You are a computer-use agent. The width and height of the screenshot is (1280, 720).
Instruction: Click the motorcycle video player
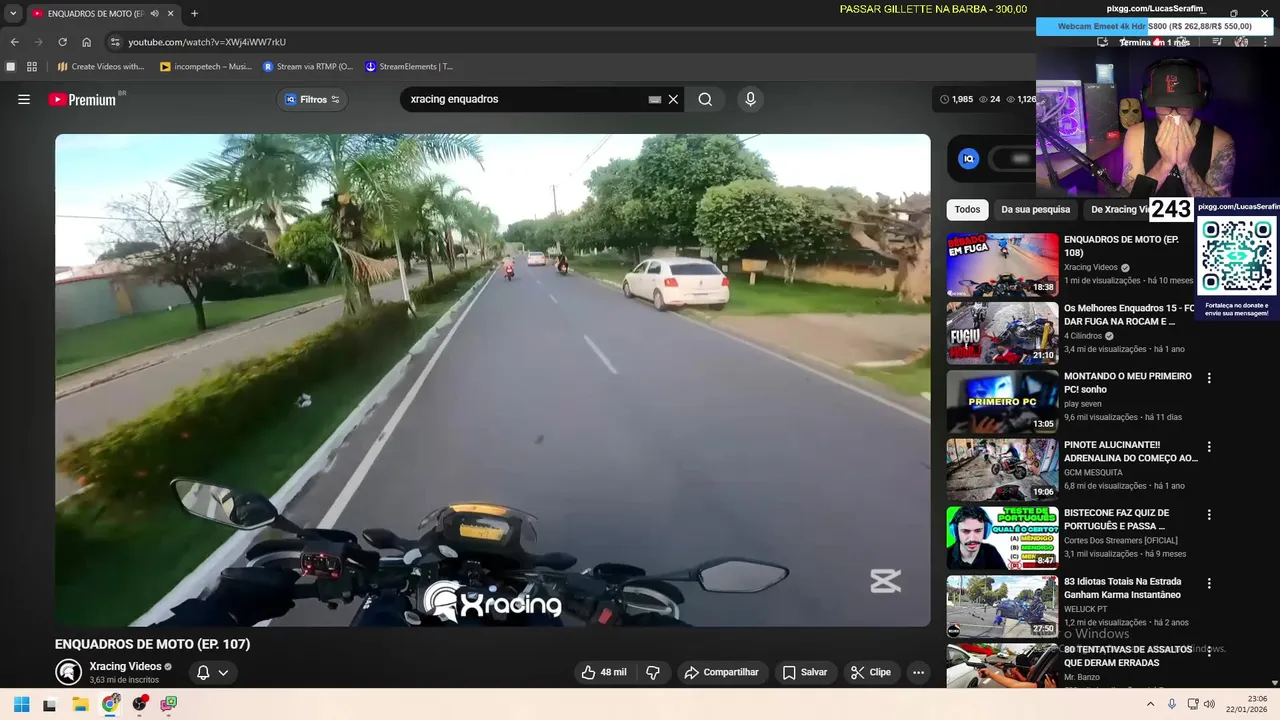coord(492,380)
